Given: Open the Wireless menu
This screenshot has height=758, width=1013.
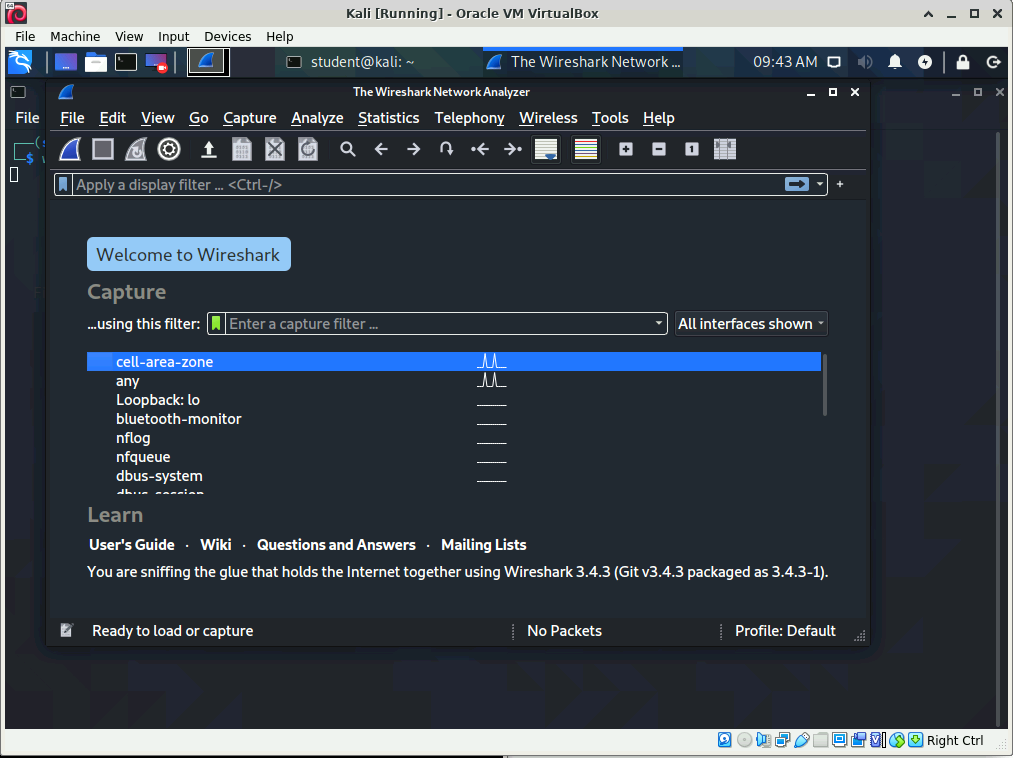Looking at the screenshot, I should point(548,118).
